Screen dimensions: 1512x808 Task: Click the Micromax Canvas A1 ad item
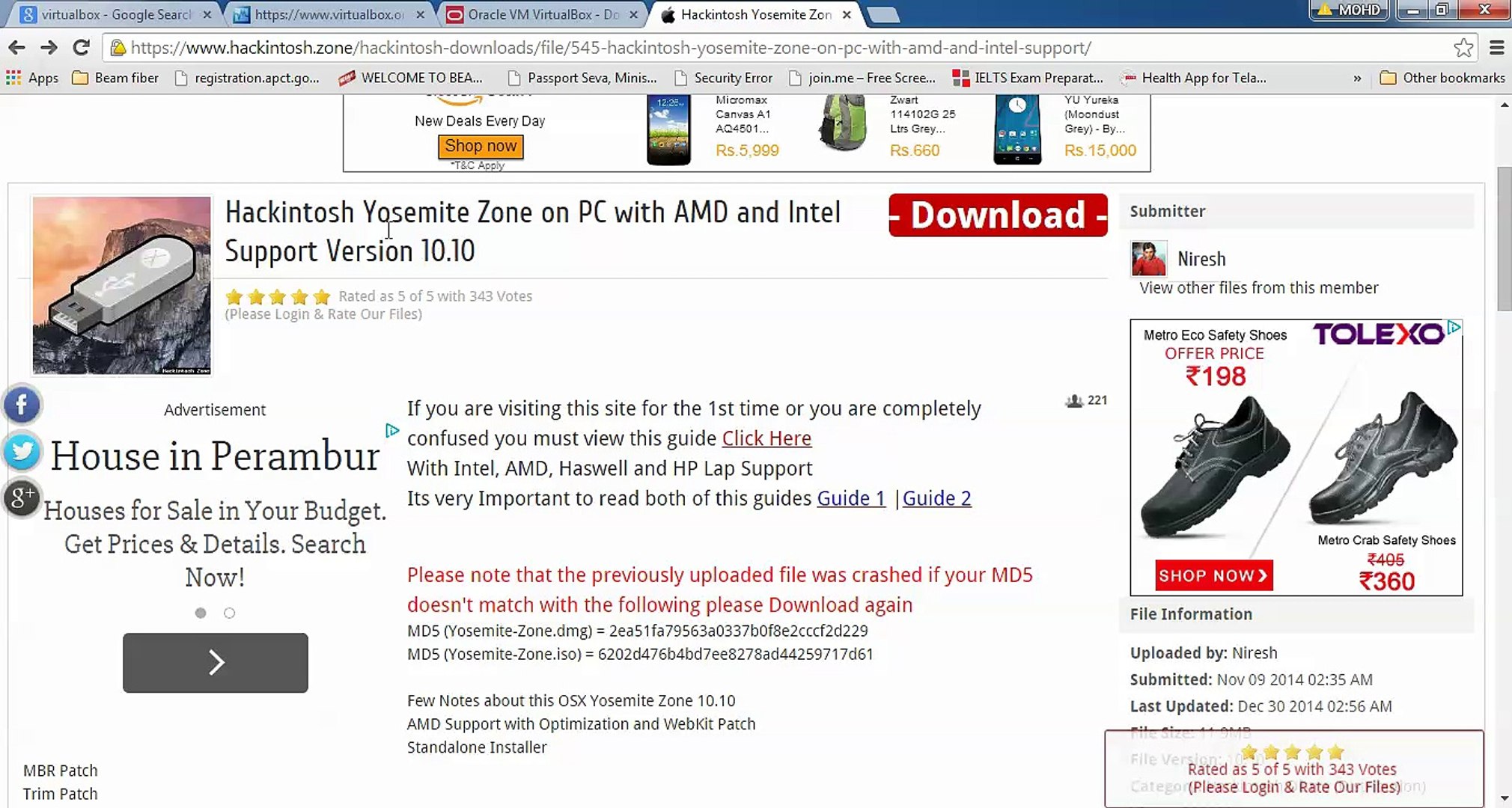(x=712, y=129)
